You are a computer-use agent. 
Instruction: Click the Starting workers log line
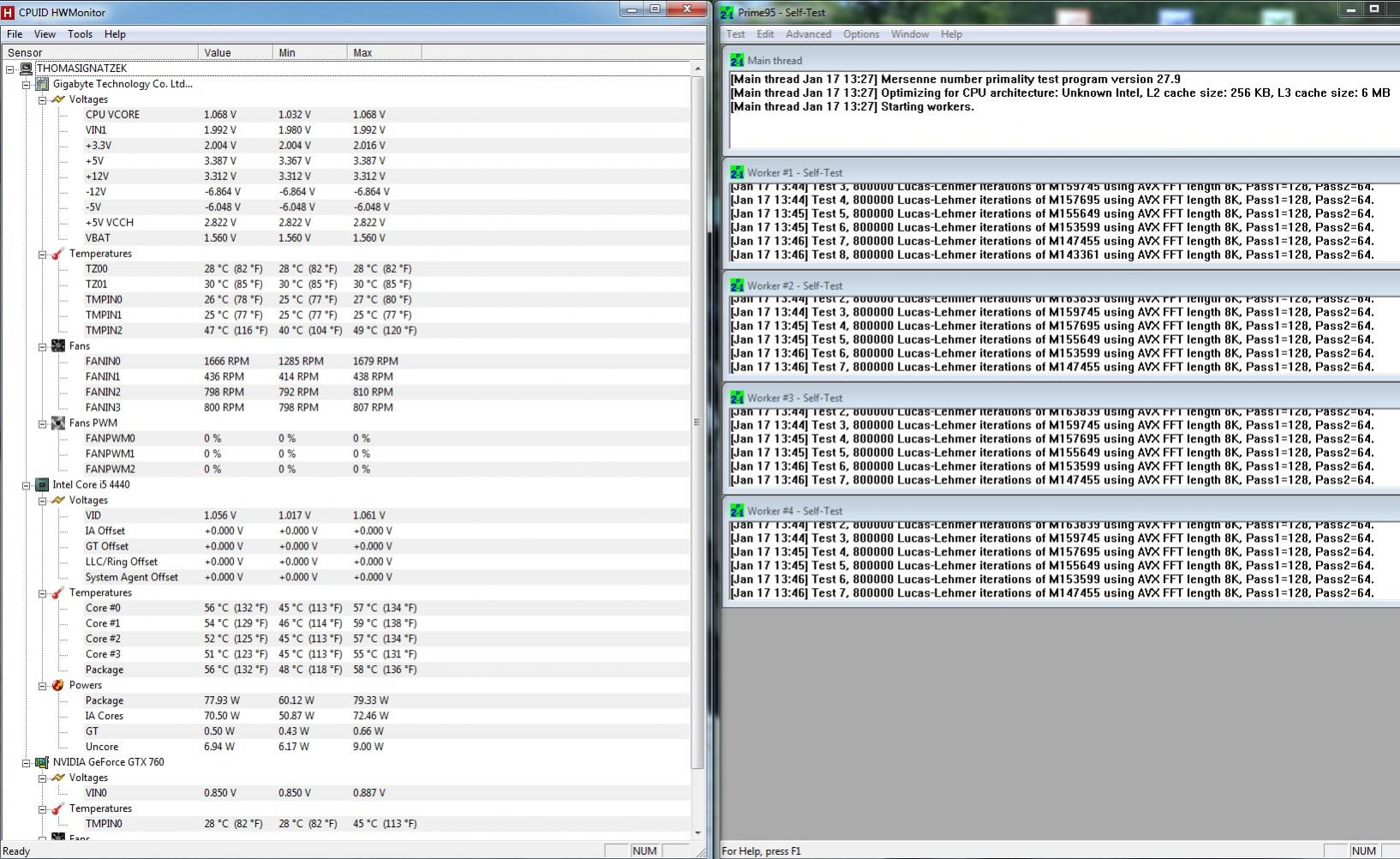tap(853, 107)
